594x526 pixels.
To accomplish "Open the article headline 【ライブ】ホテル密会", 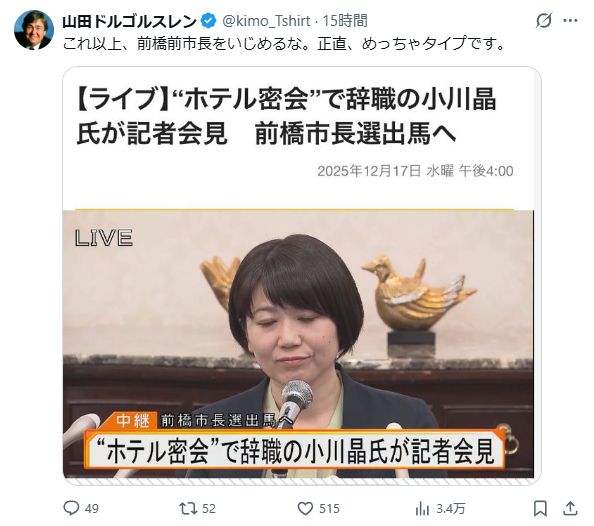I will tap(286, 117).
